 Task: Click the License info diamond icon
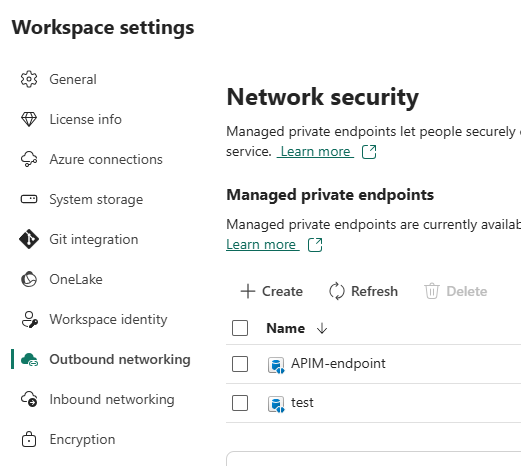pos(29,119)
